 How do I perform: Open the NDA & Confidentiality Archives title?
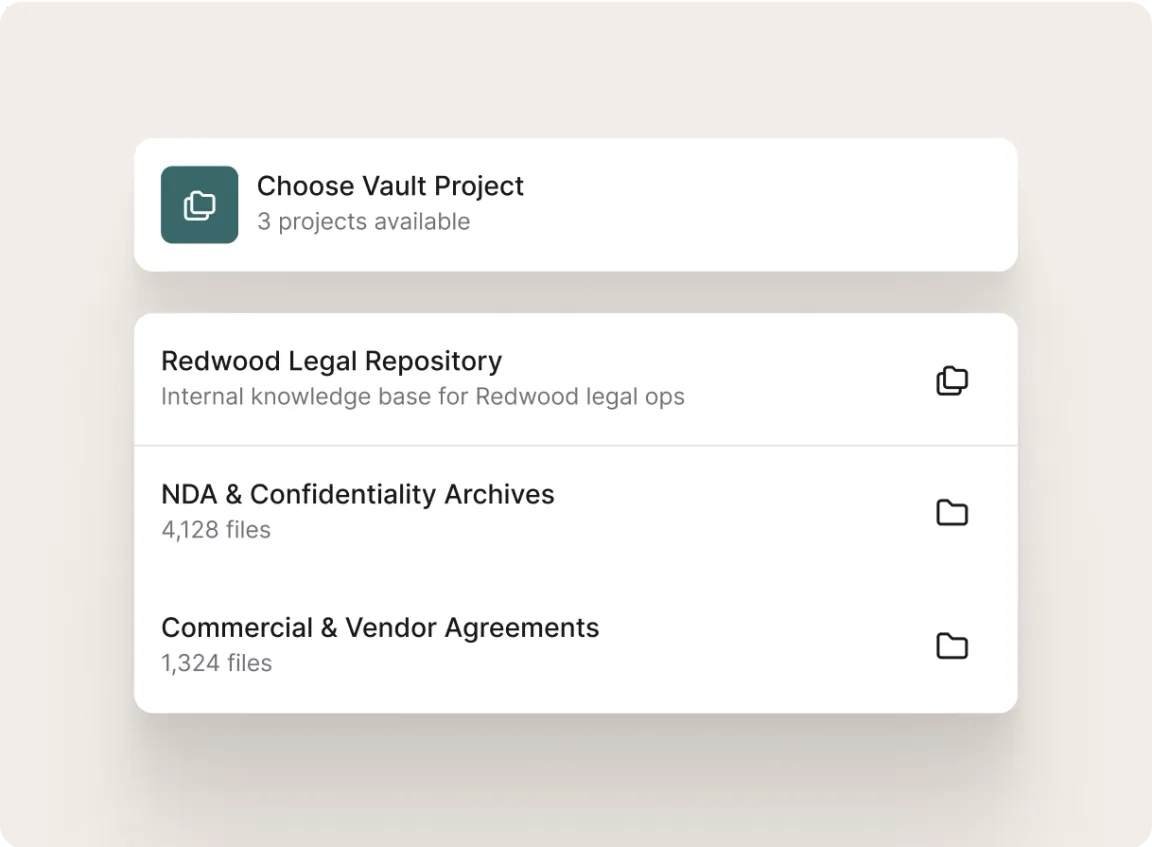click(357, 494)
